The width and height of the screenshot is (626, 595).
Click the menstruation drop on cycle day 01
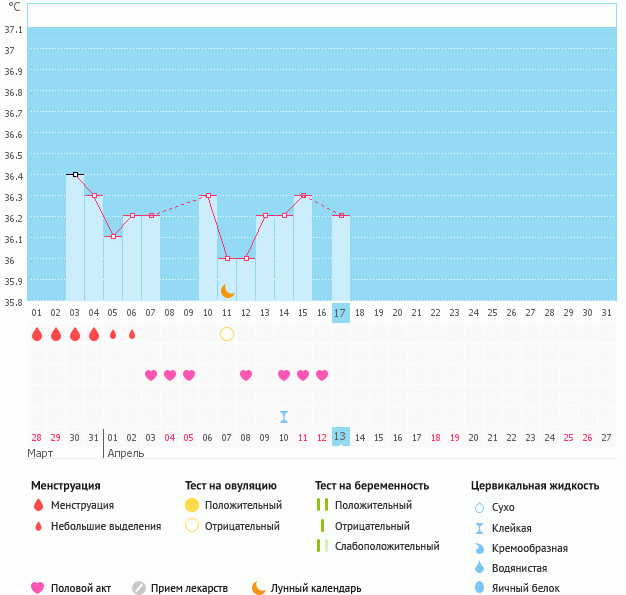(x=37, y=334)
